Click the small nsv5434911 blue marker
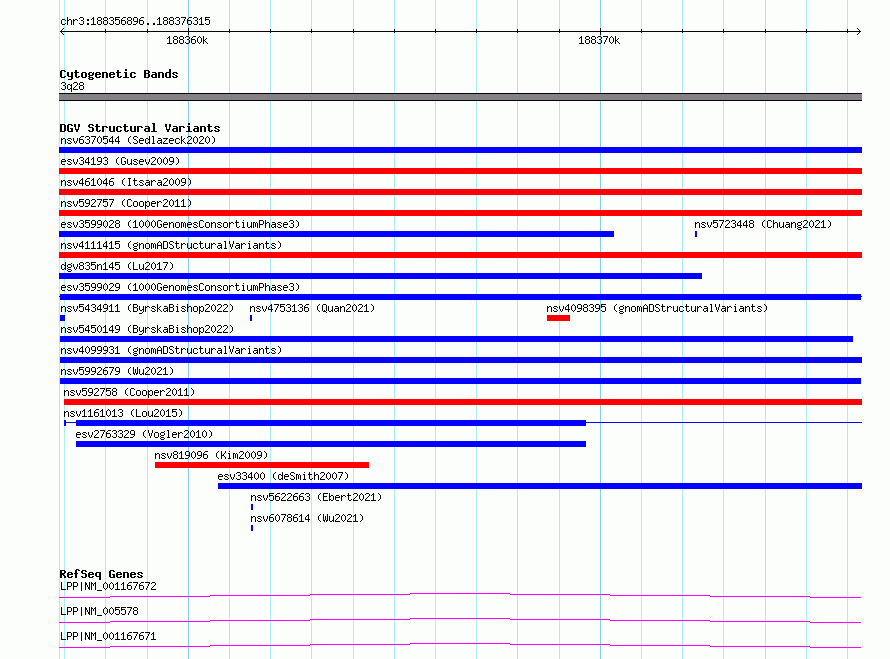 pos(62,318)
